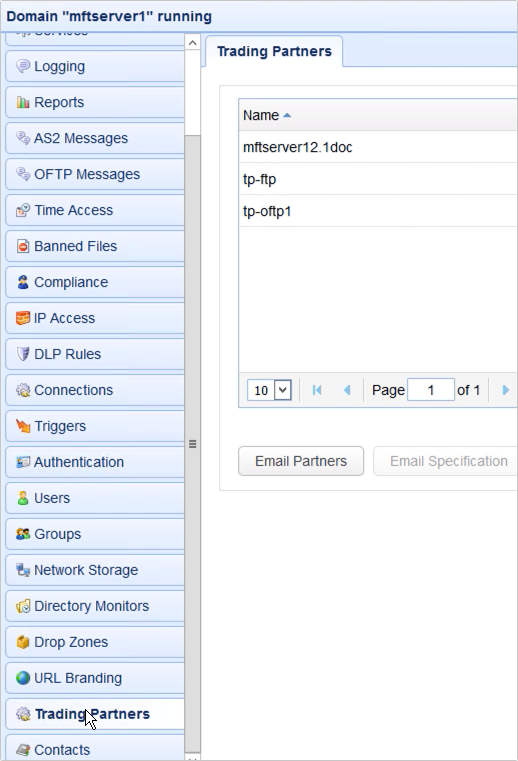Open OFTP Messages in sidebar
This screenshot has height=761, width=518.
(x=95, y=174)
